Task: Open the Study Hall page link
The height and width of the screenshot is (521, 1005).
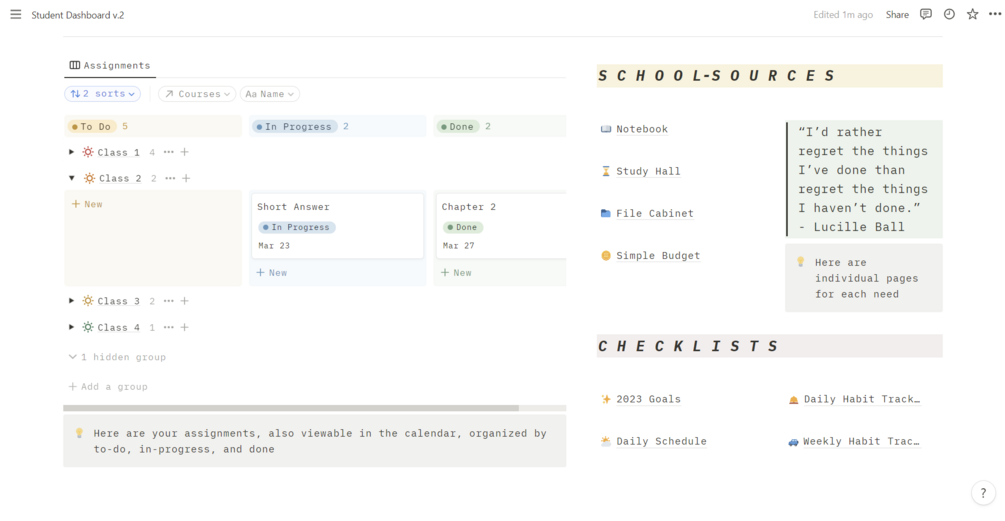Action: click(647, 171)
